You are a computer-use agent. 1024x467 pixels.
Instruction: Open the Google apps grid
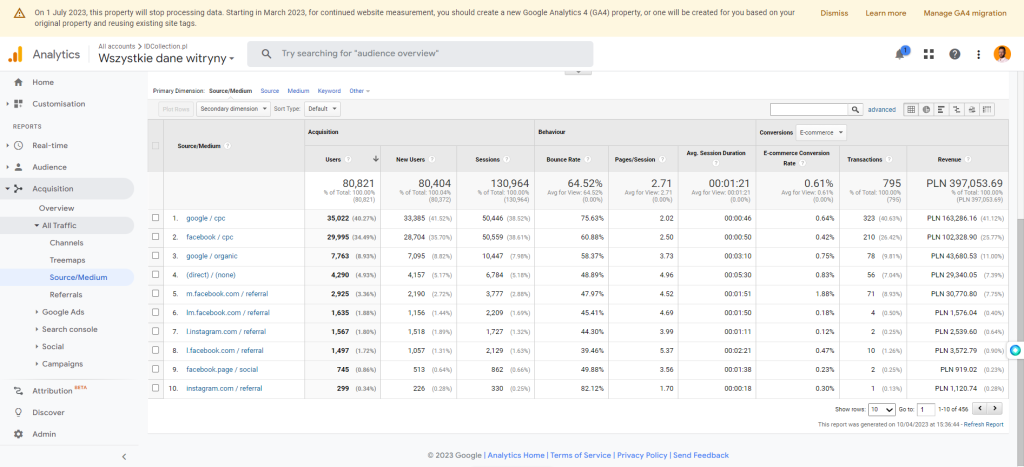click(x=929, y=54)
